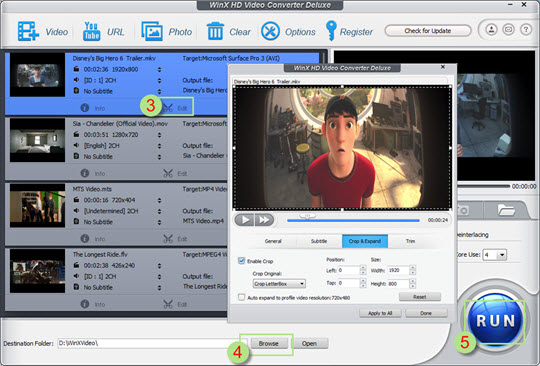Click the Destination Folder path field
The width and height of the screenshot is (540, 366).
(152, 343)
